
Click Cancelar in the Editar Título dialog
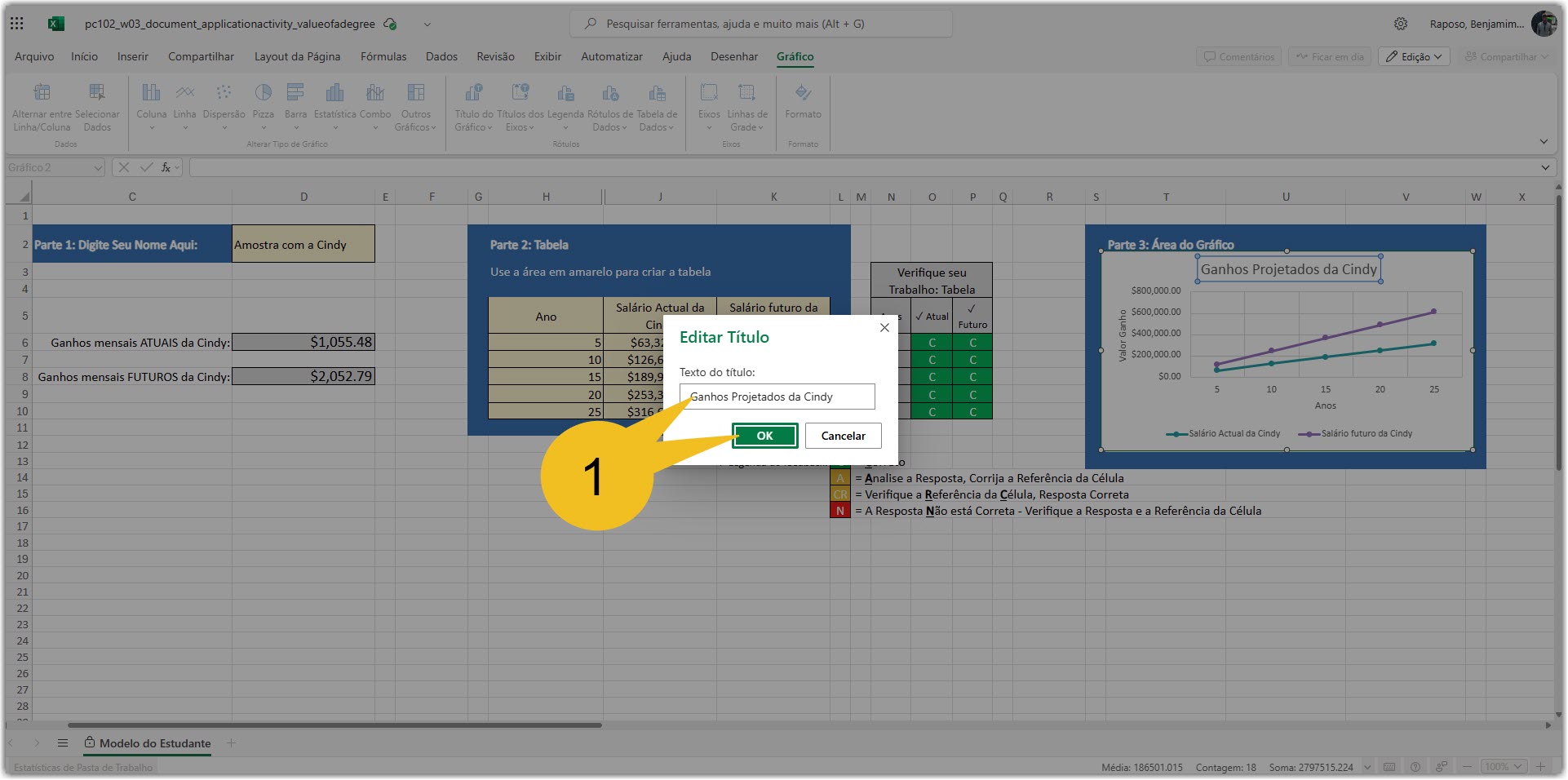pos(843,436)
